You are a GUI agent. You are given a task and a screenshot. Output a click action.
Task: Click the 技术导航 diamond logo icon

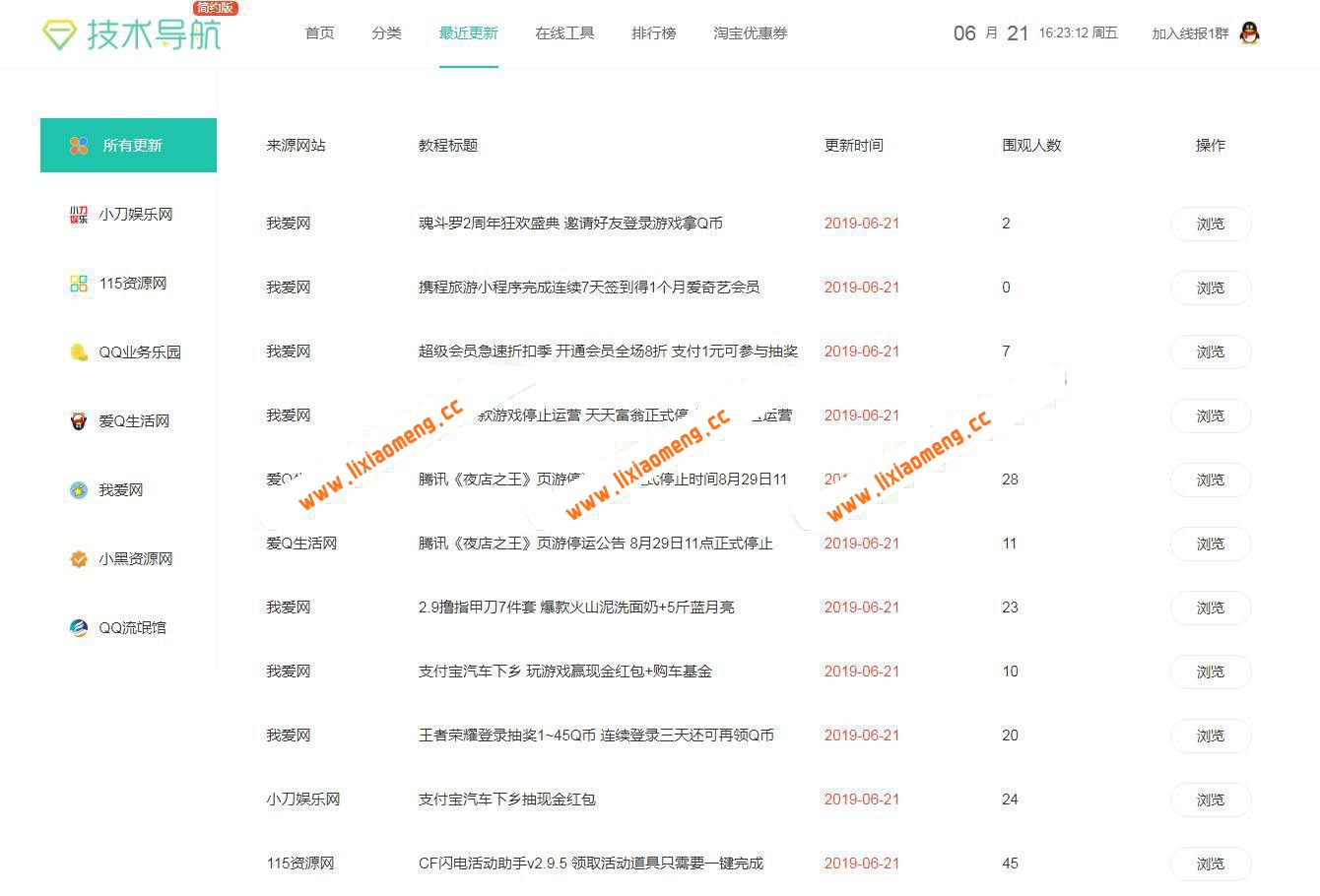pyautogui.click(x=61, y=32)
